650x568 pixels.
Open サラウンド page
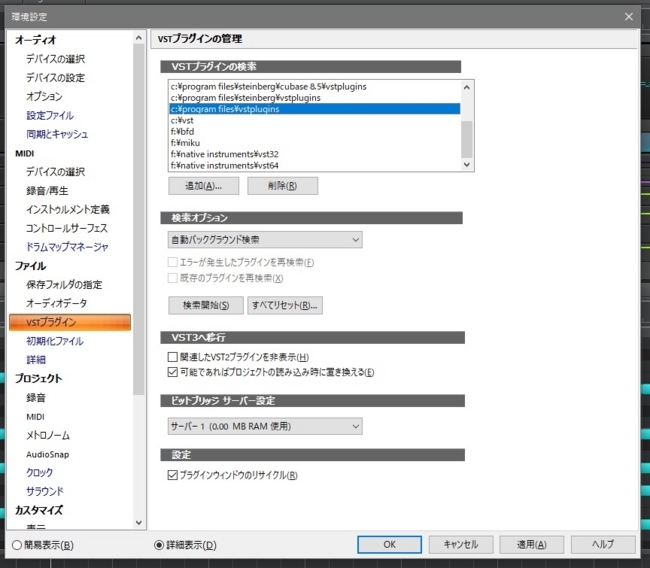tap(45, 491)
